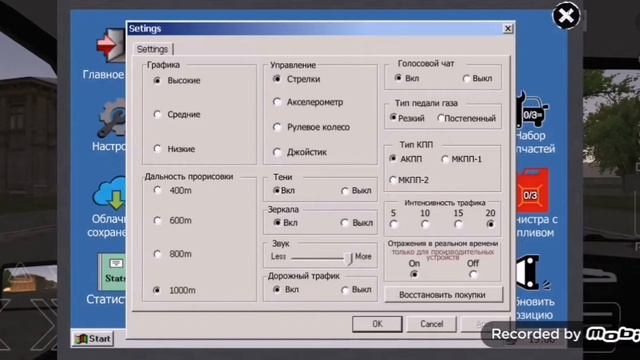This screenshot has height=360, width=640.
Task: Click the Start button on taskbar
Action: [x=93, y=339]
